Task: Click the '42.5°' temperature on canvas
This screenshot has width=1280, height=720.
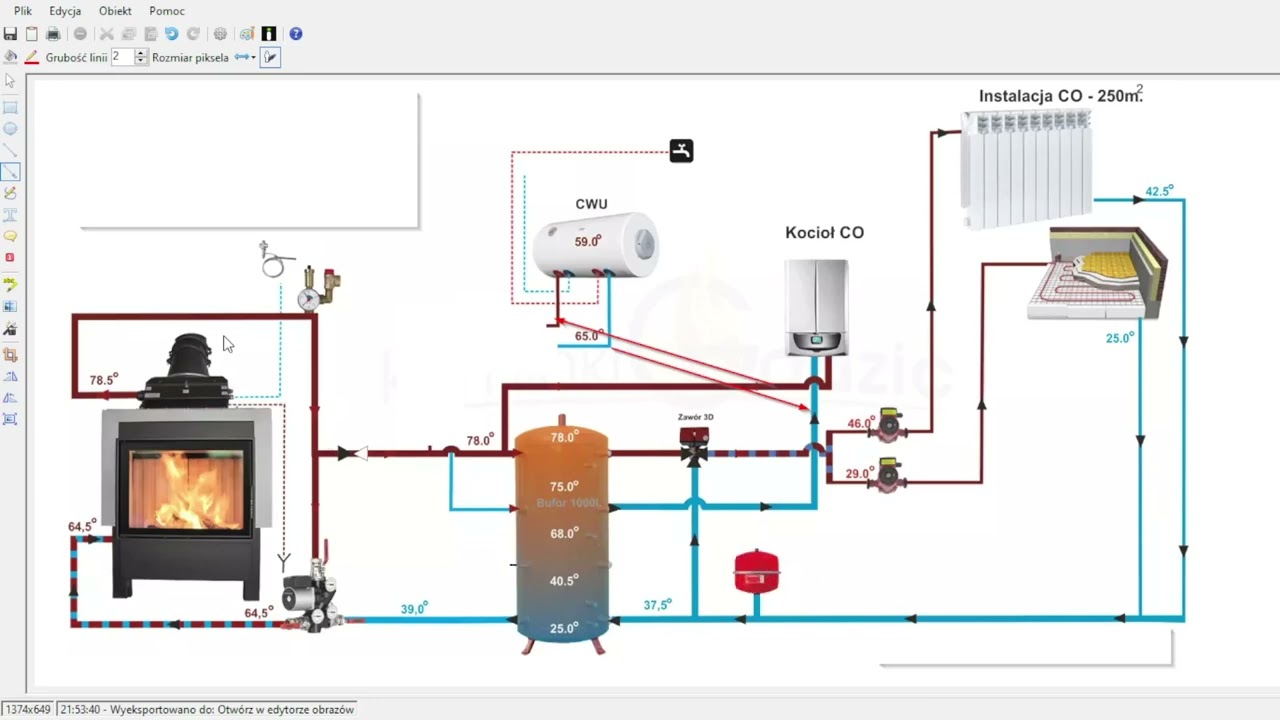Action: tap(1159, 191)
